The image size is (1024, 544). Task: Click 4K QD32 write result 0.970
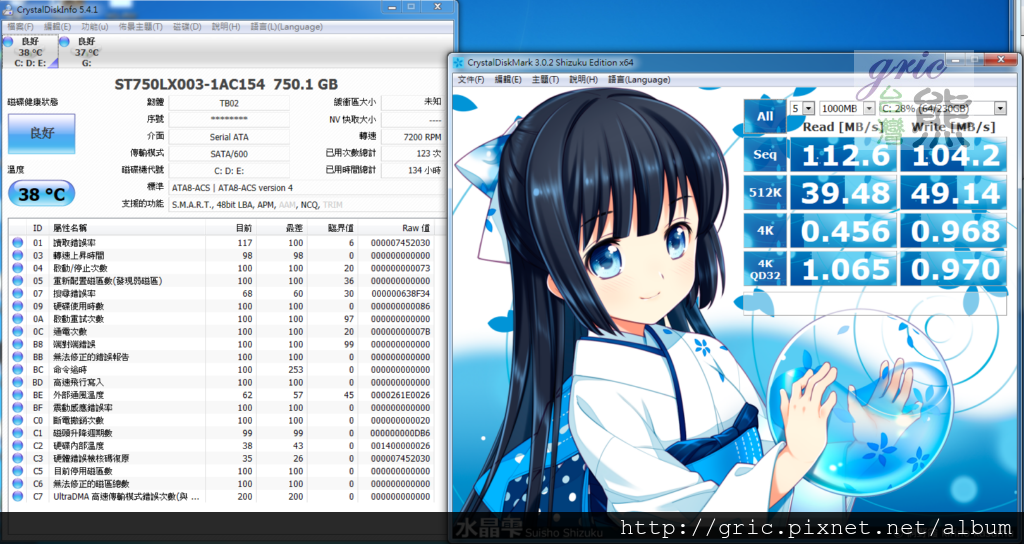click(953, 269)
